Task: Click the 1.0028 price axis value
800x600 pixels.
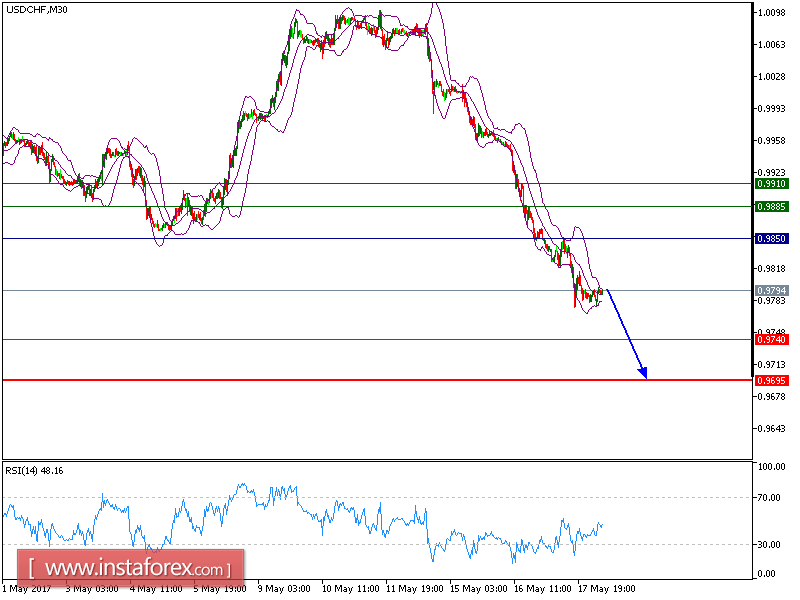Action: click(771, 77)
